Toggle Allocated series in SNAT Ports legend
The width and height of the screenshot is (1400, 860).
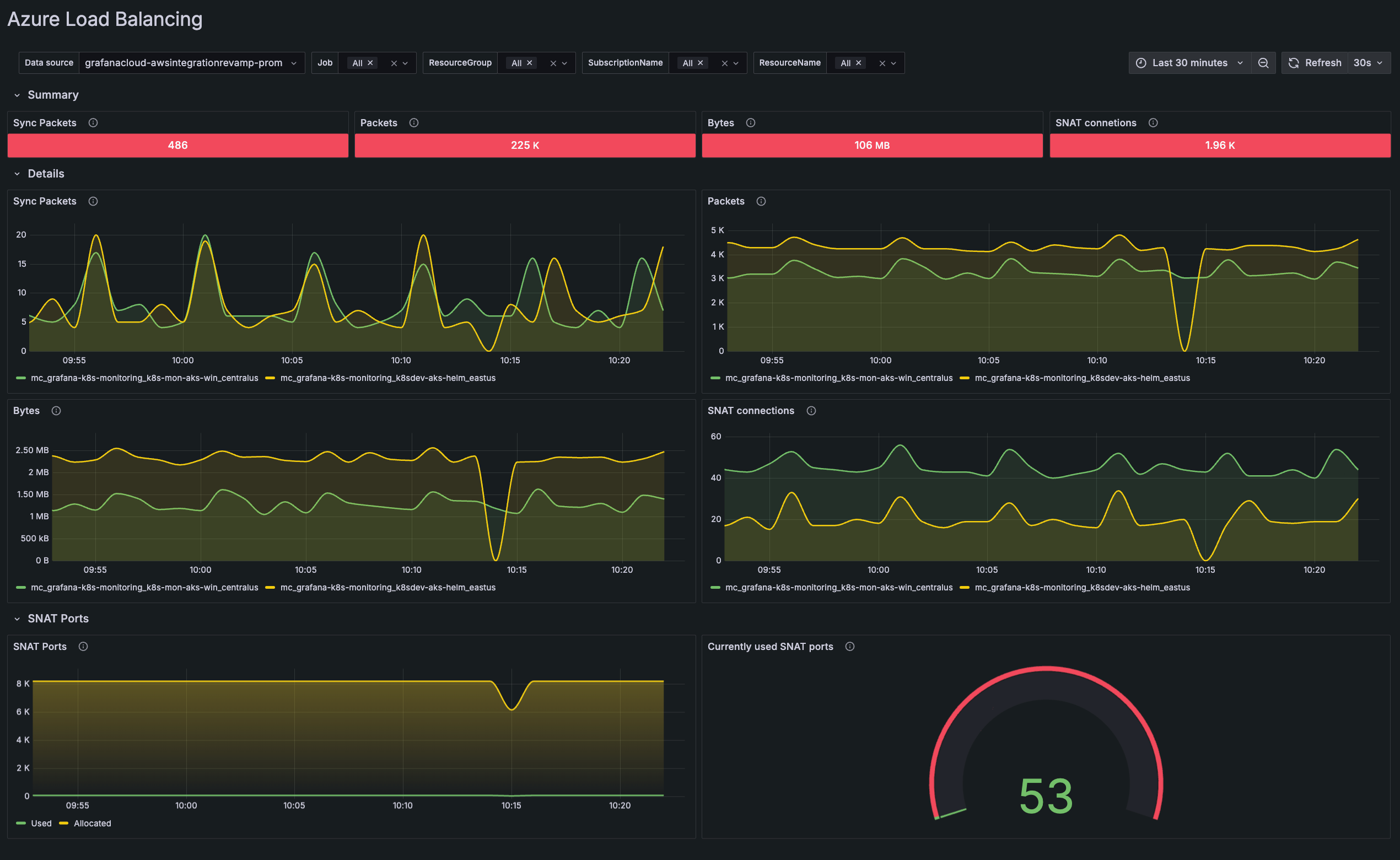point(92,824)
